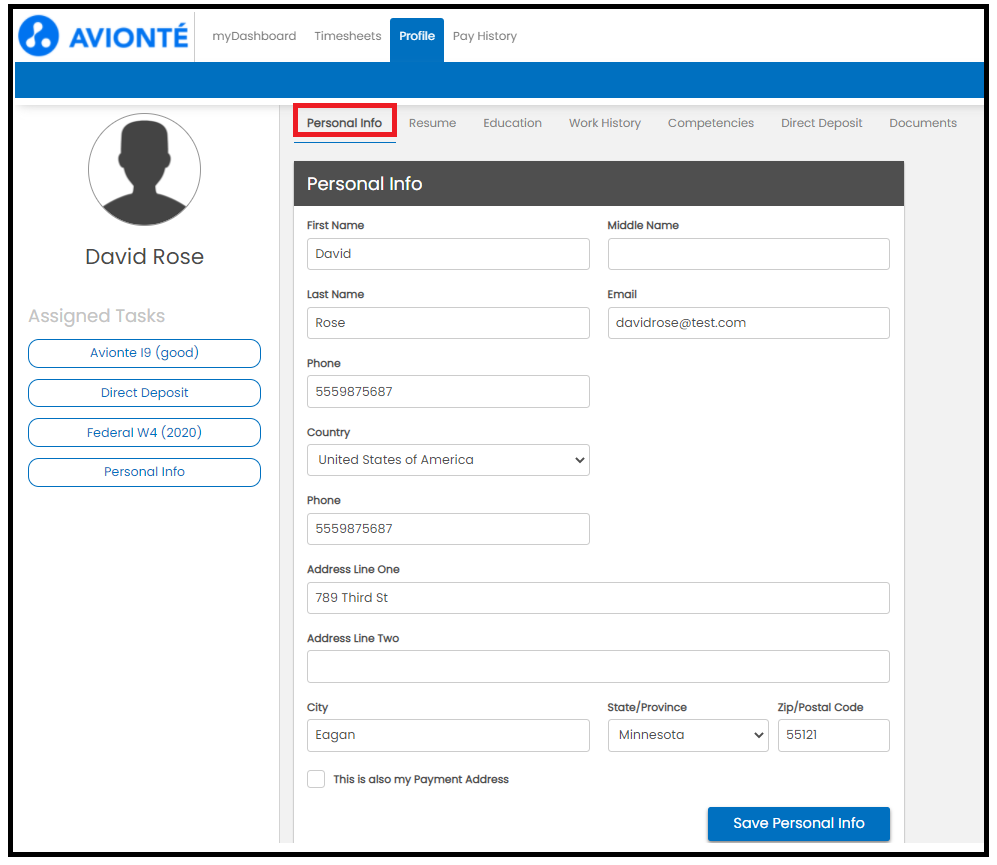Check 'This is also my Payment Address'
Viewport: 997px width, 865px height.
click(316, 779)
